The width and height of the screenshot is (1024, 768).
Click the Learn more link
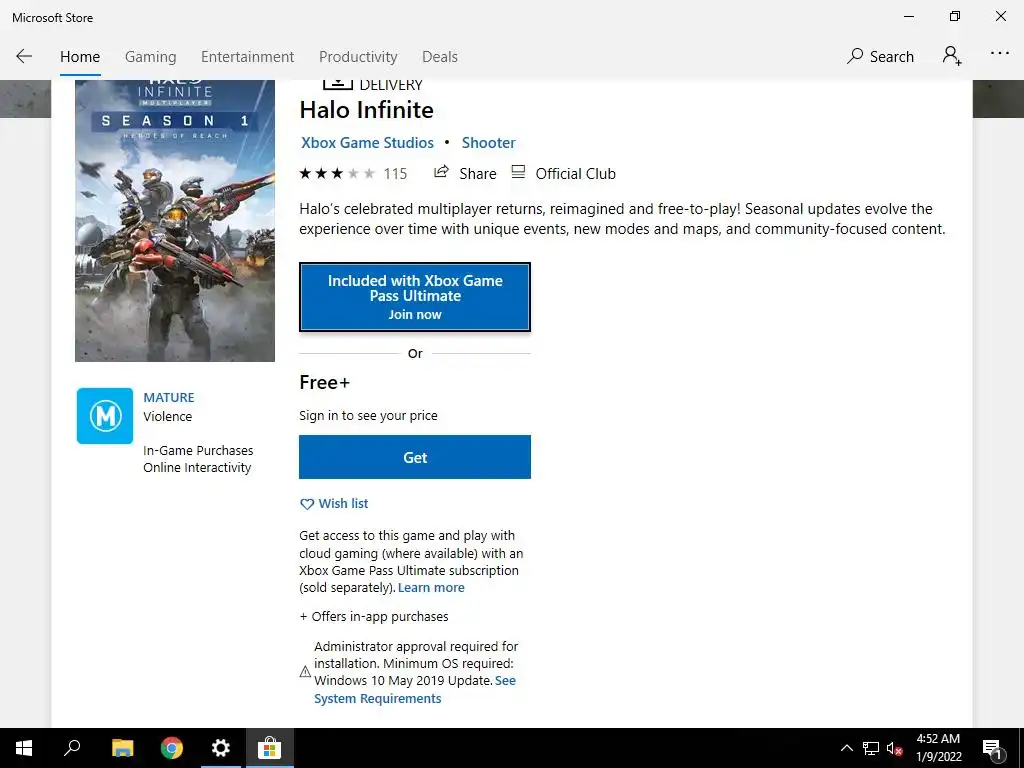click(x=431, y=588)
